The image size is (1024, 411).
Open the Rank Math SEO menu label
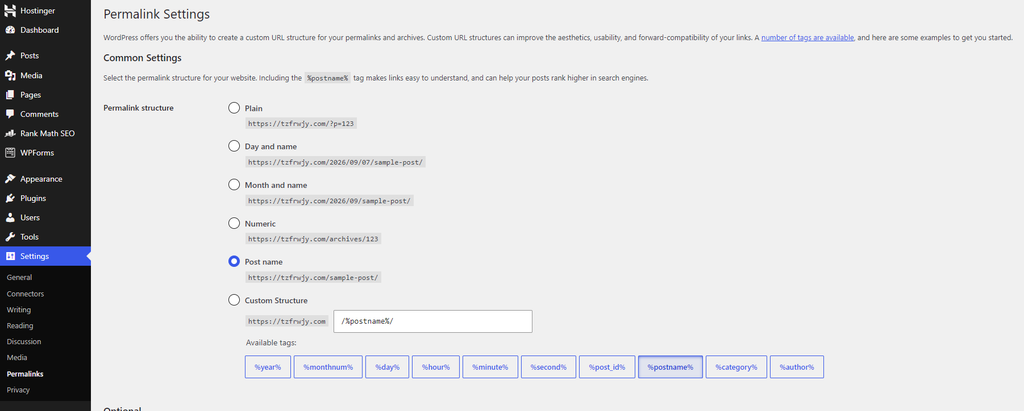click(47, 133)
